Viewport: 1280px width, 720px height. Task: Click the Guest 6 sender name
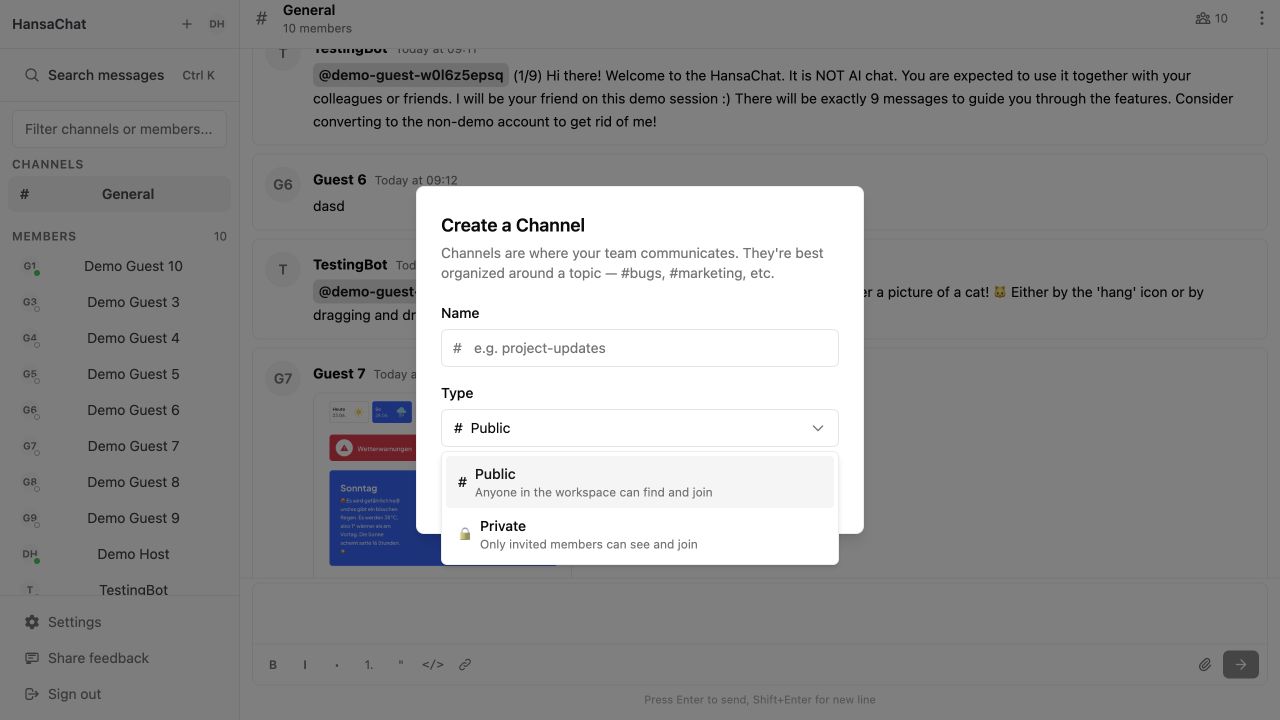point(340,180)
